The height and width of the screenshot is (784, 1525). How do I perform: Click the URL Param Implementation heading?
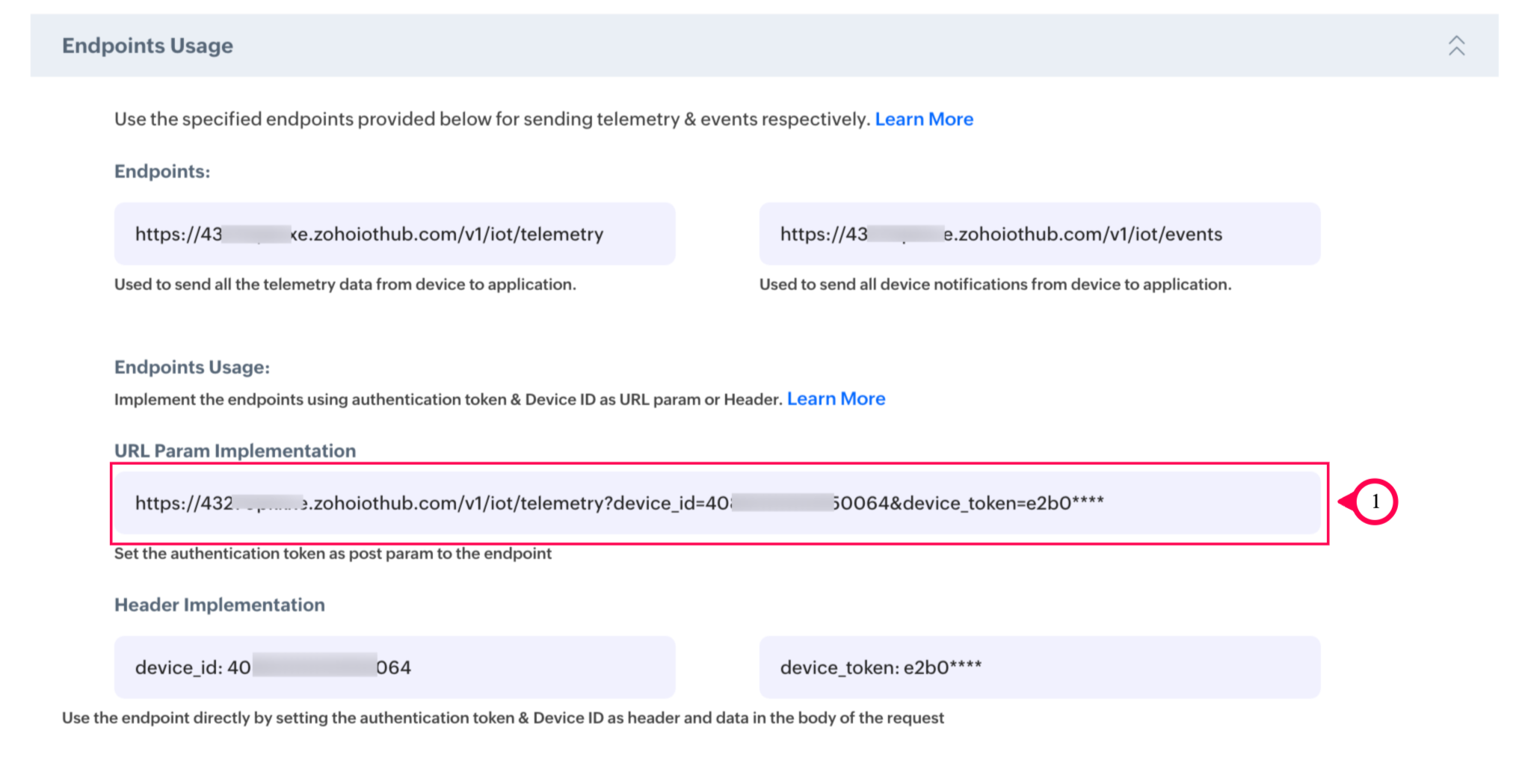click(235, 451)
